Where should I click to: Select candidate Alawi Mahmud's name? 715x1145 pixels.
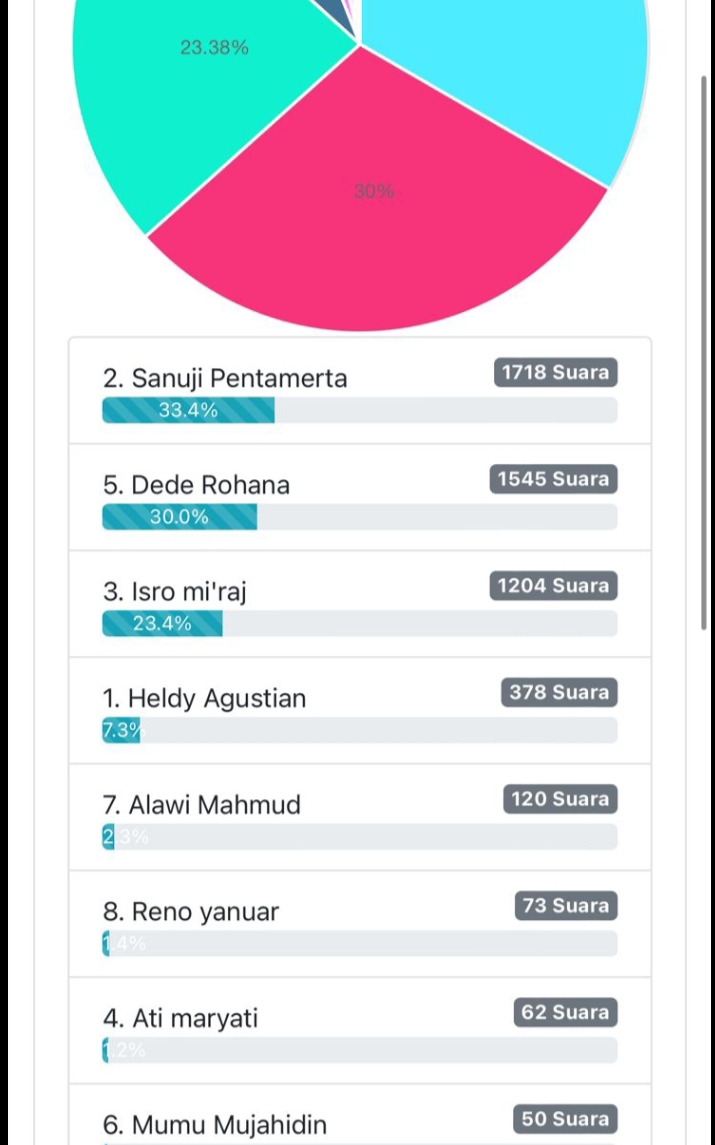(201, 805)
